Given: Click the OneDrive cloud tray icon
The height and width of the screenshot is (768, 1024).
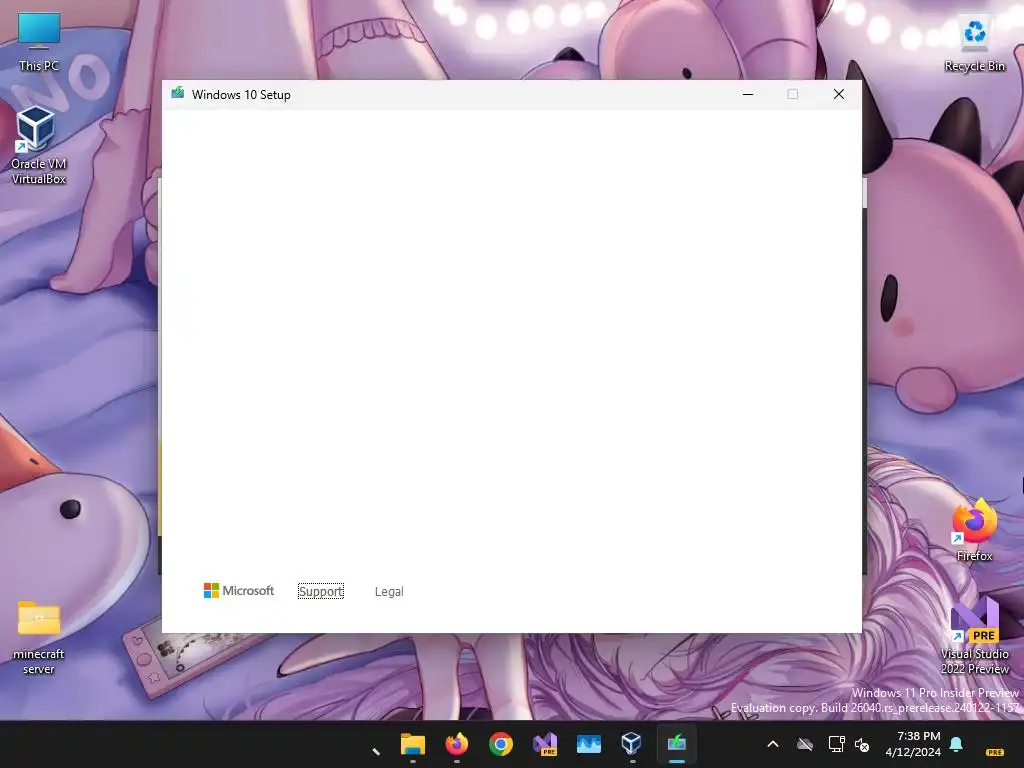Looking at the screenshot, I should (805, 744).
